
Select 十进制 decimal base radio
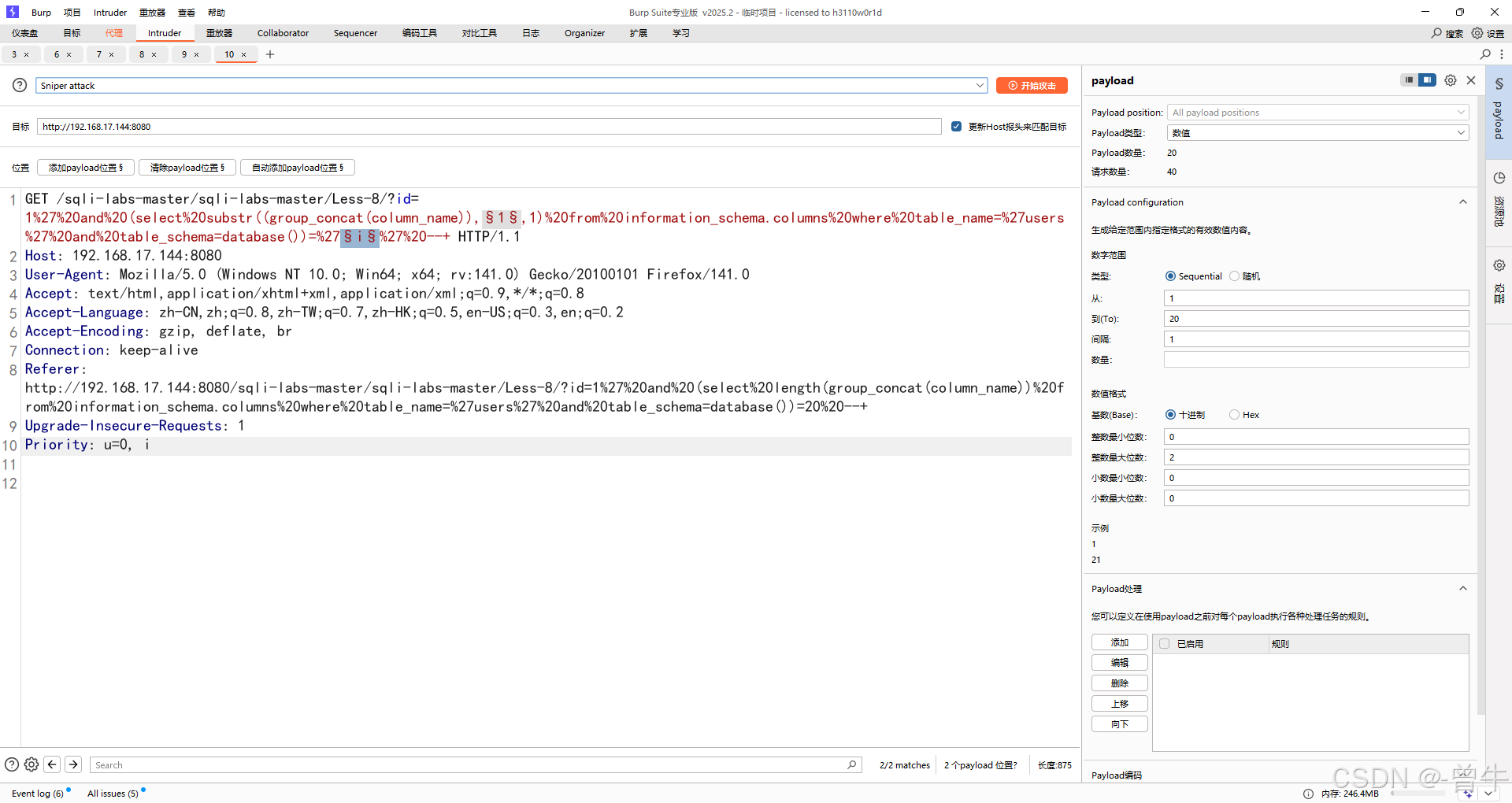(1170, 415)
